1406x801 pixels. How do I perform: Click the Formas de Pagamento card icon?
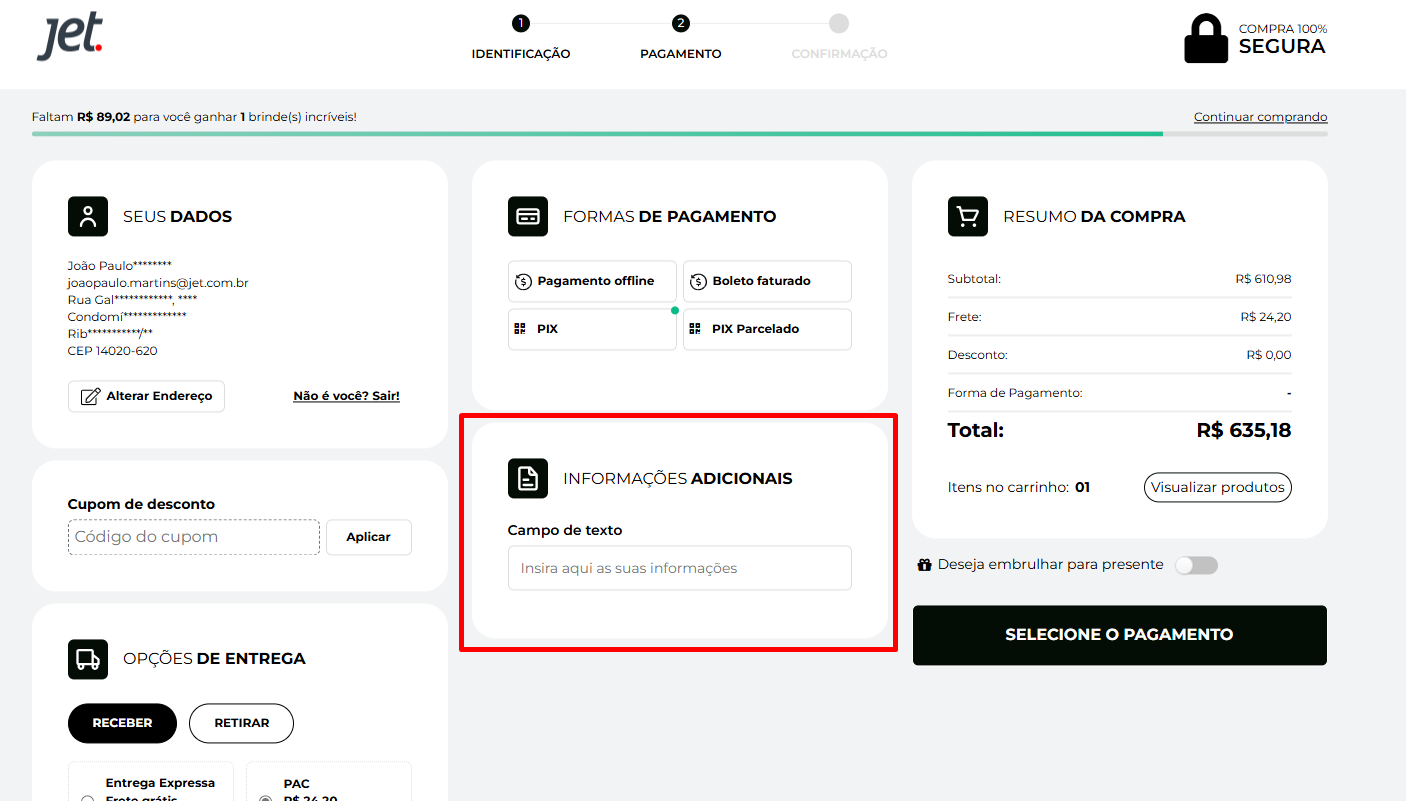click(x=528, y=216)
